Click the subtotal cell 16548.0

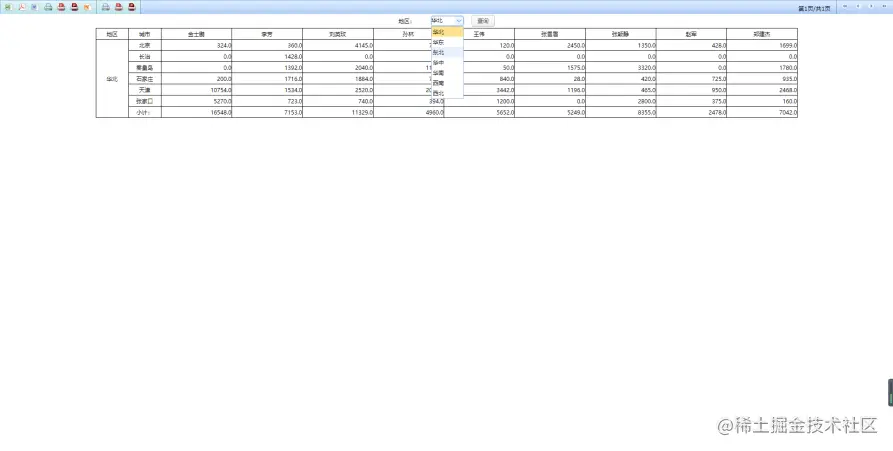point(196,112)
